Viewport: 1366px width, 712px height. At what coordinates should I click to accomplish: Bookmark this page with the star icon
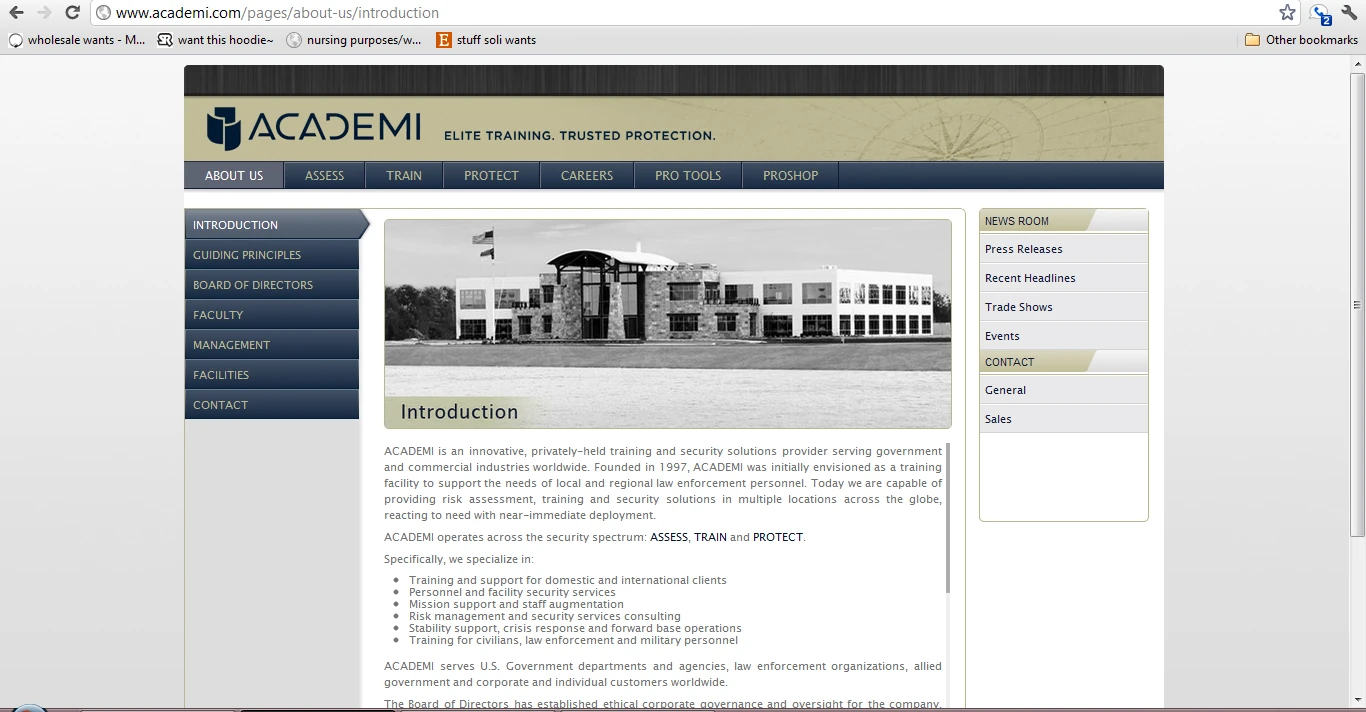click(1287, 13)
